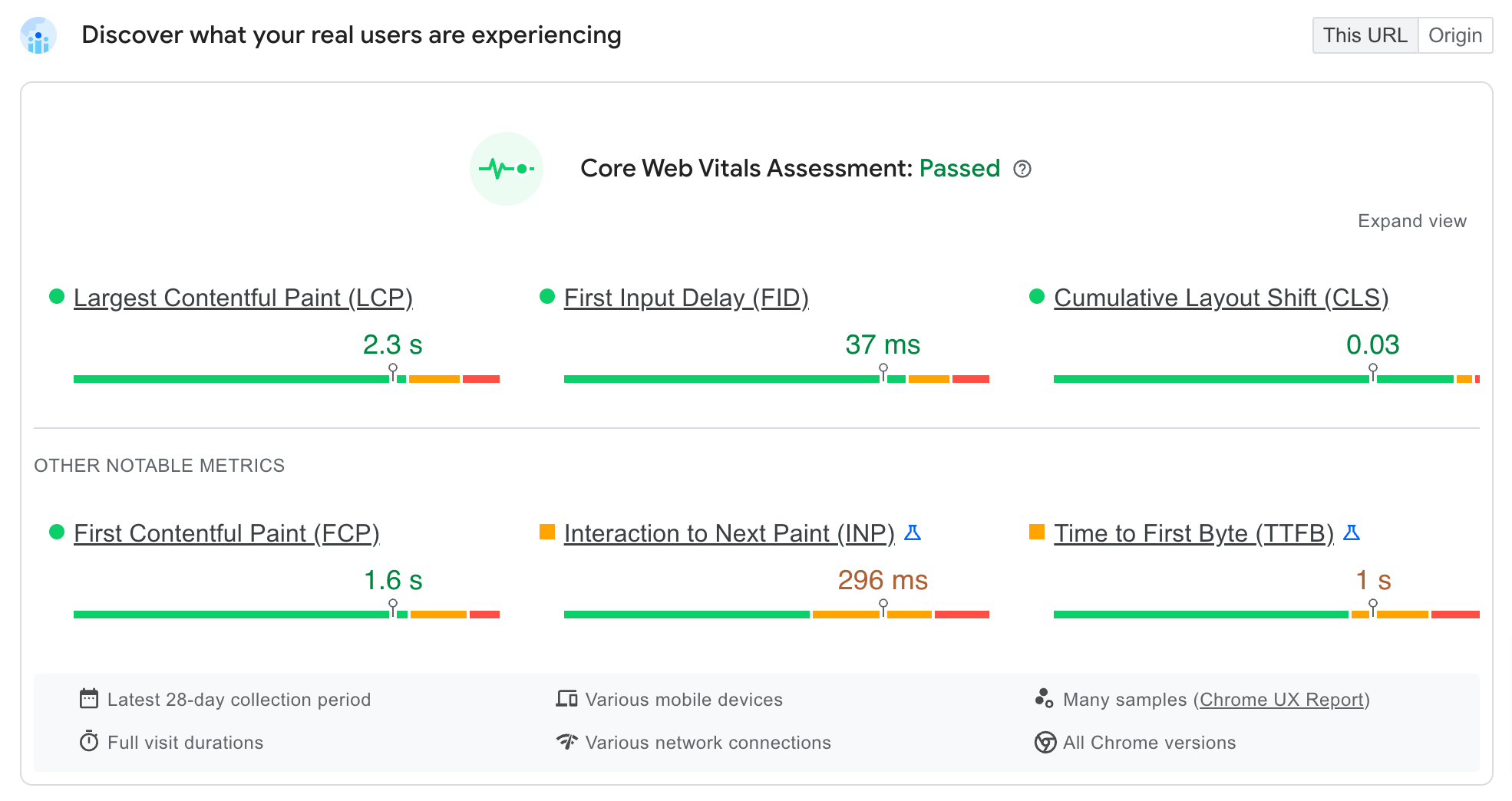Click the stopwatch icon for visit durations
Viewport: 1512px width, 801px height.
point(90,741)
